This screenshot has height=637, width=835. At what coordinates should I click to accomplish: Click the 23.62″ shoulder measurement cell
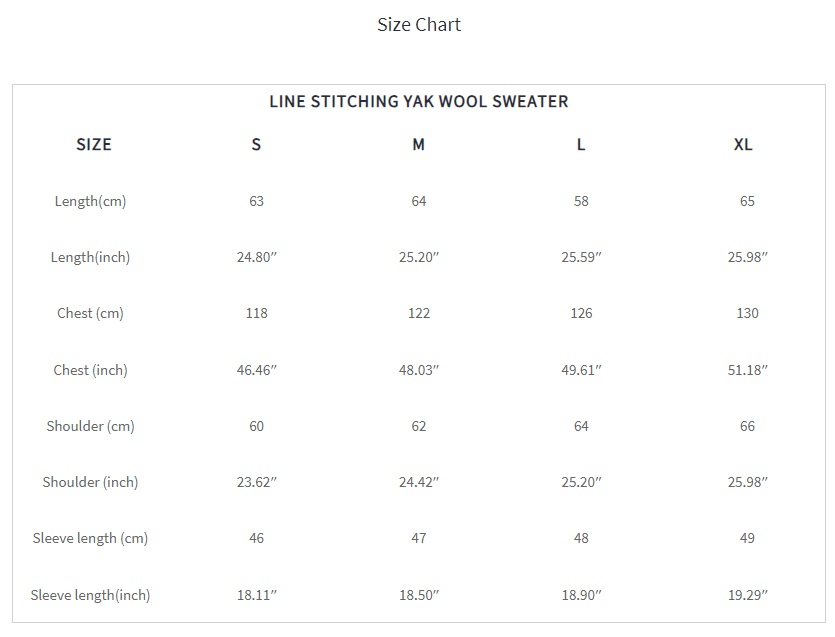click(x=256, y=482)
